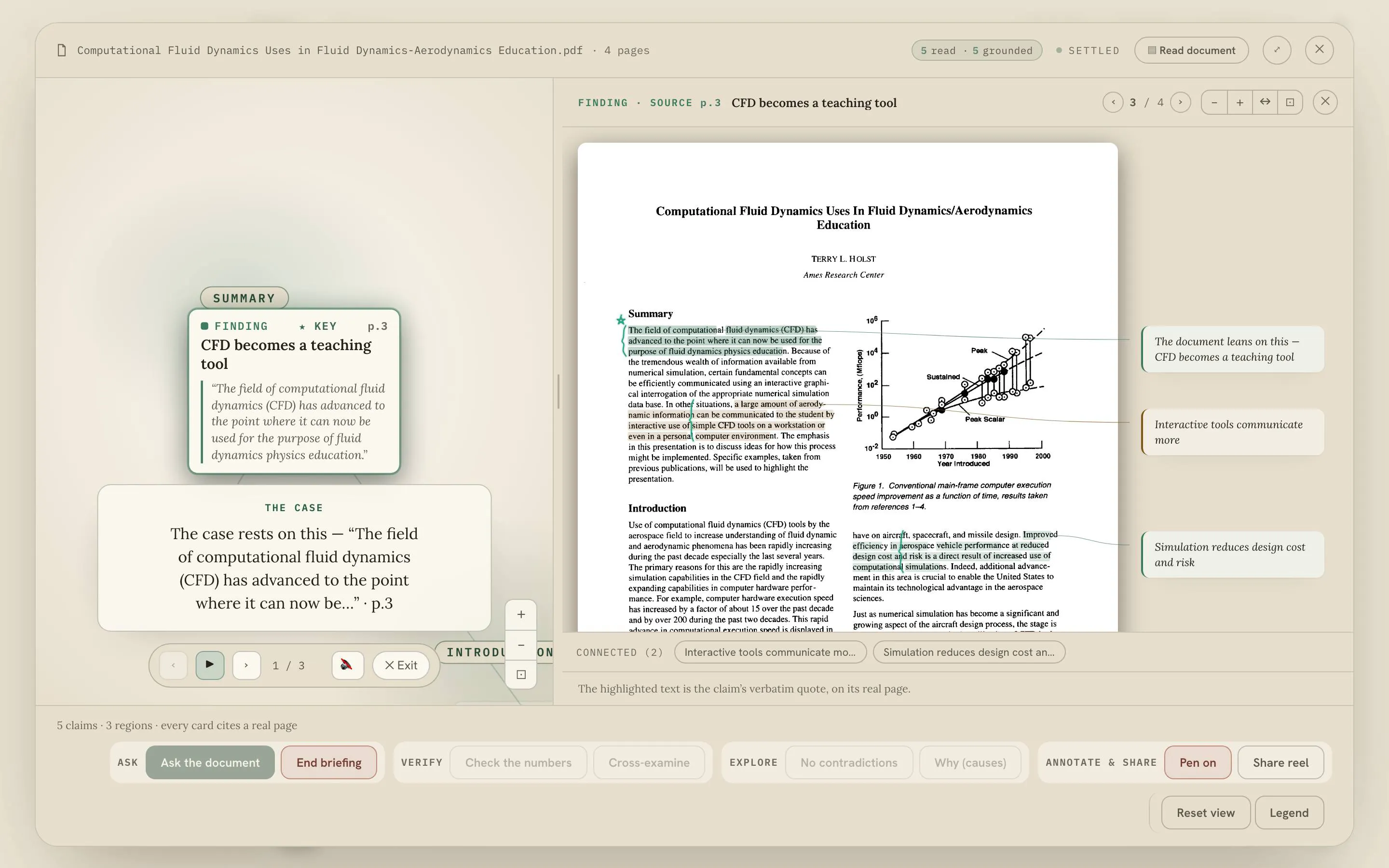1389x868 pixels.
Task: Click the star marker beside Summary highlight
Action: click(620, 320)
